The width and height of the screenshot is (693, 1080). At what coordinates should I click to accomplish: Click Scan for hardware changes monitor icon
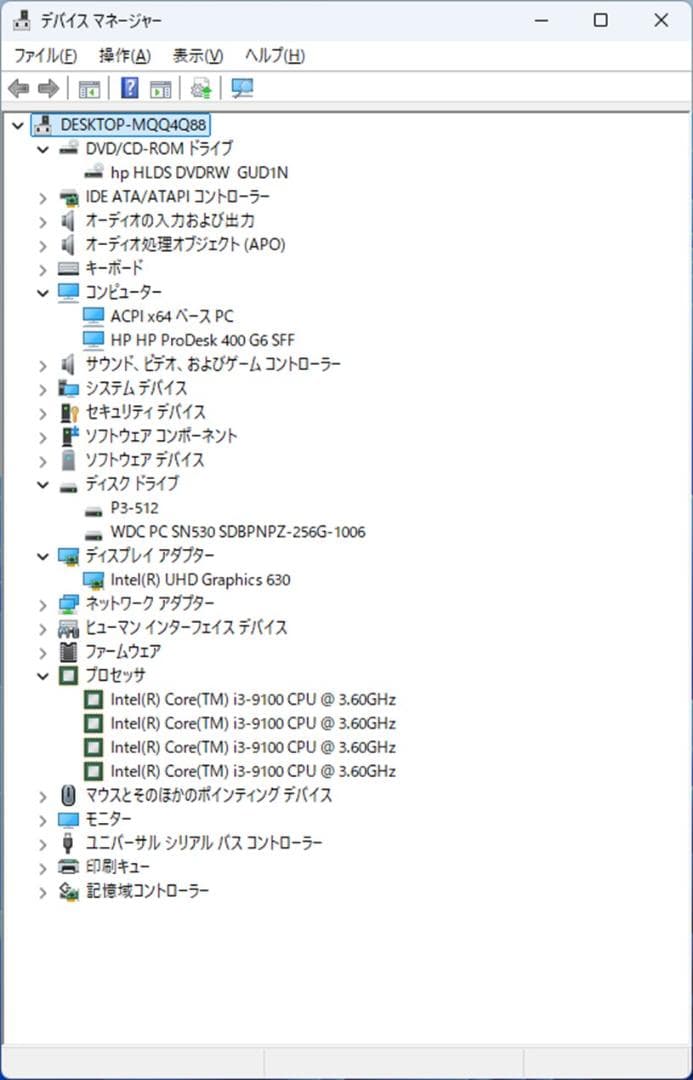[242, 88]
